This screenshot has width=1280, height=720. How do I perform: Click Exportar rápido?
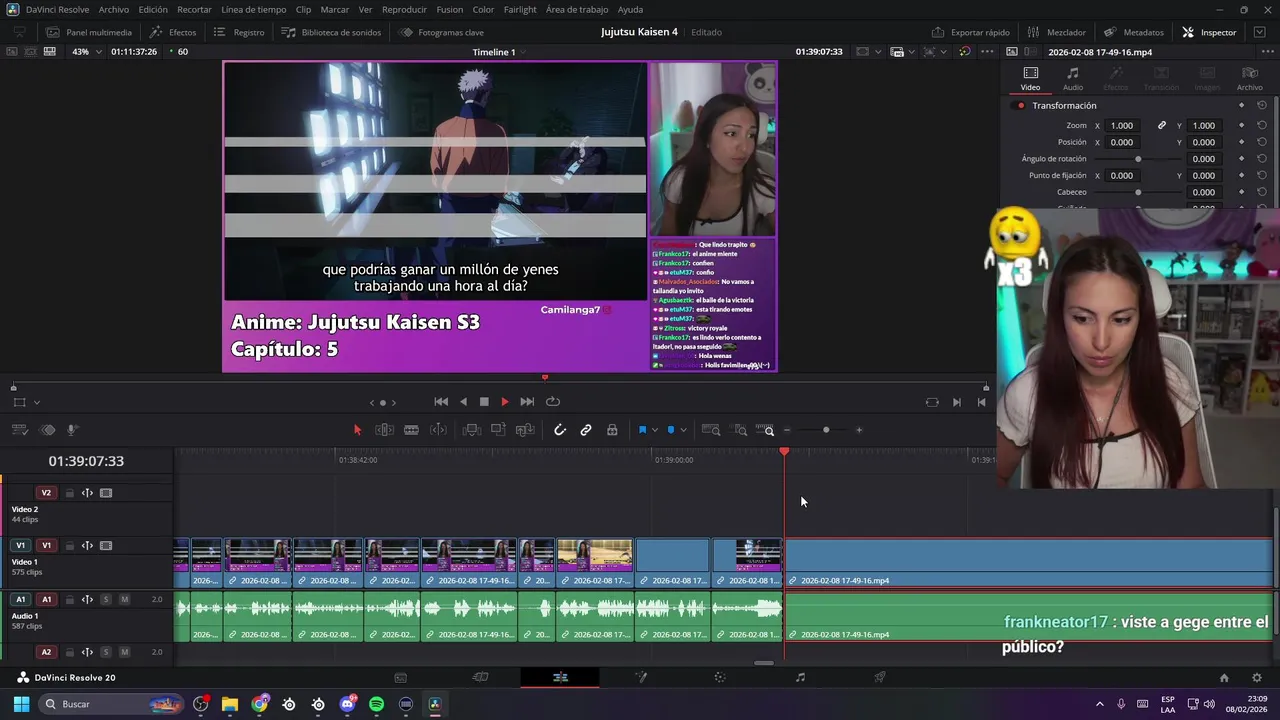tap(970, 32)
